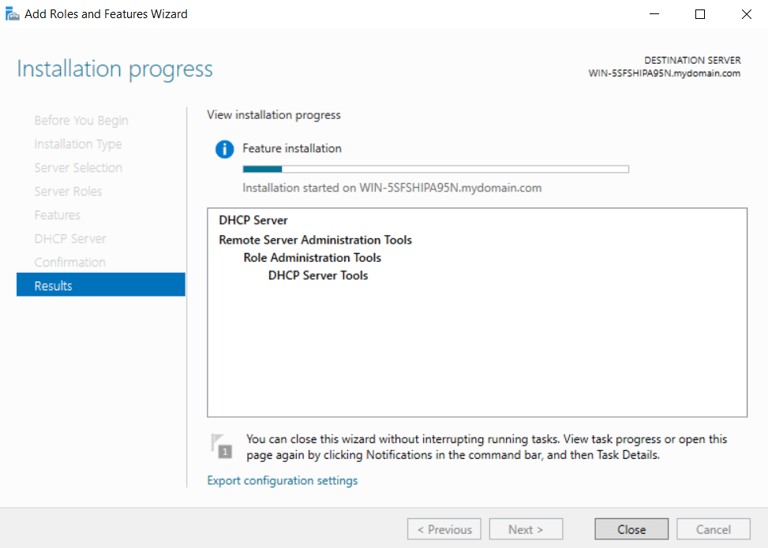Click the Next button
Image resolution: width=768 pixels, height=548 pixels.
[526, 529]
